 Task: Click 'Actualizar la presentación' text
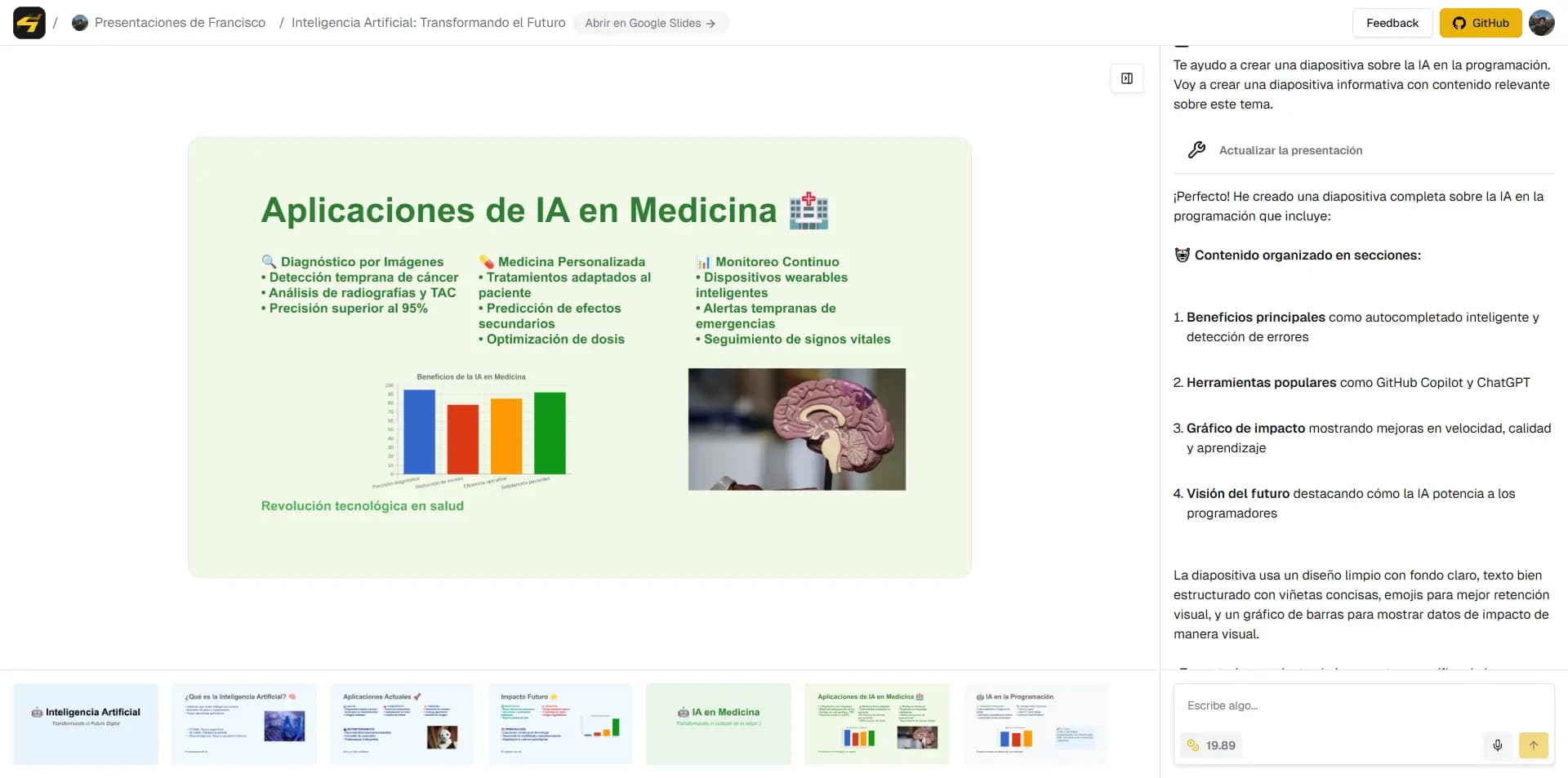coord(1290,150)
